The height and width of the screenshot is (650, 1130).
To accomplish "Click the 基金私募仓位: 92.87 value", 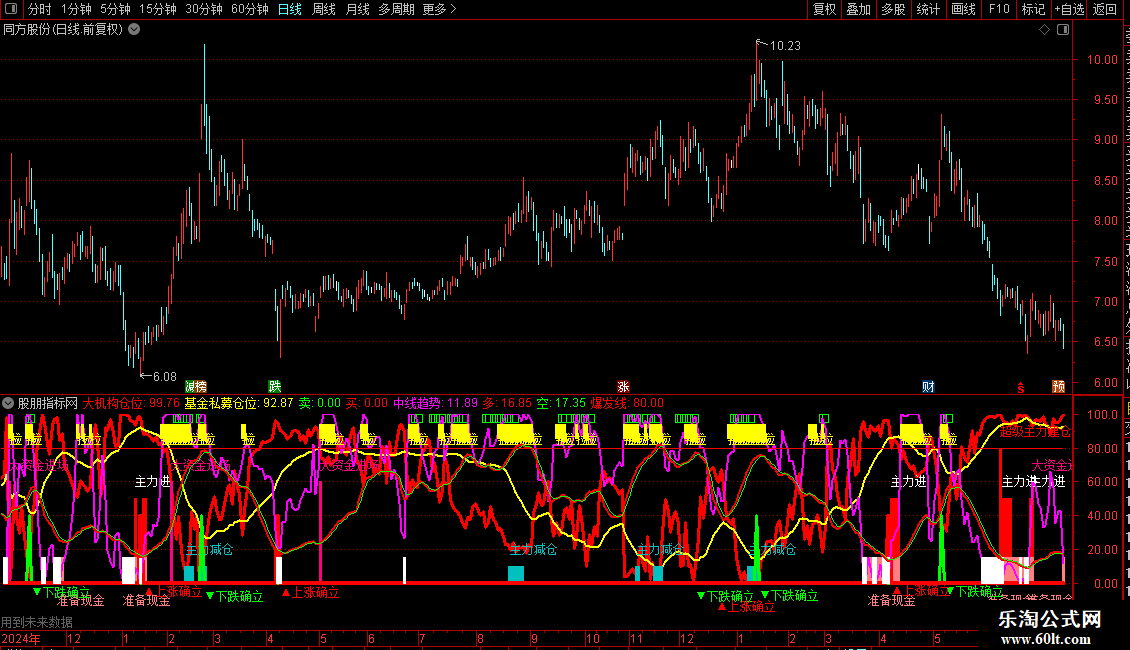I will tap(239, 403).
